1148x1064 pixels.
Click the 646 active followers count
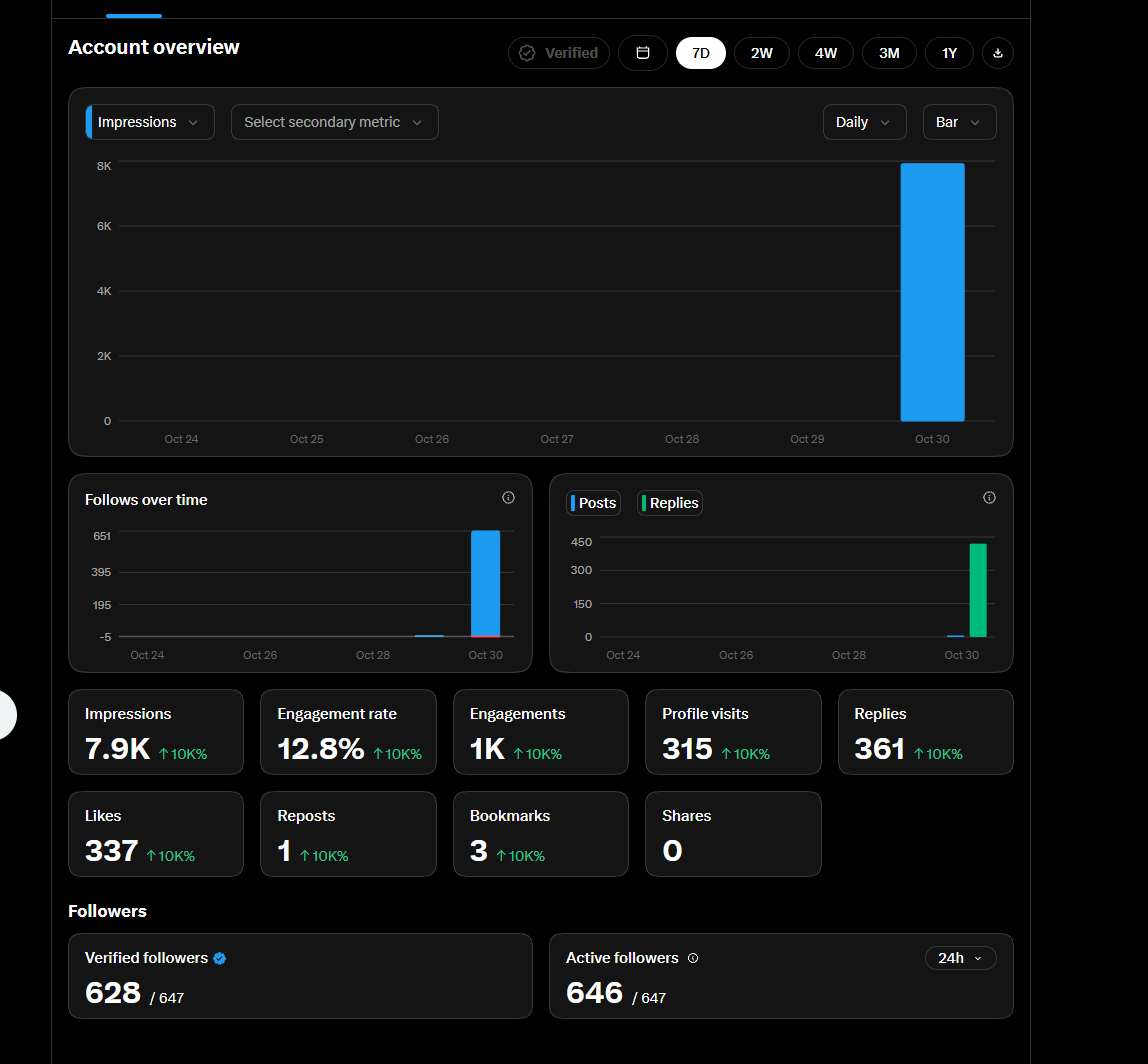pos(594,993)
